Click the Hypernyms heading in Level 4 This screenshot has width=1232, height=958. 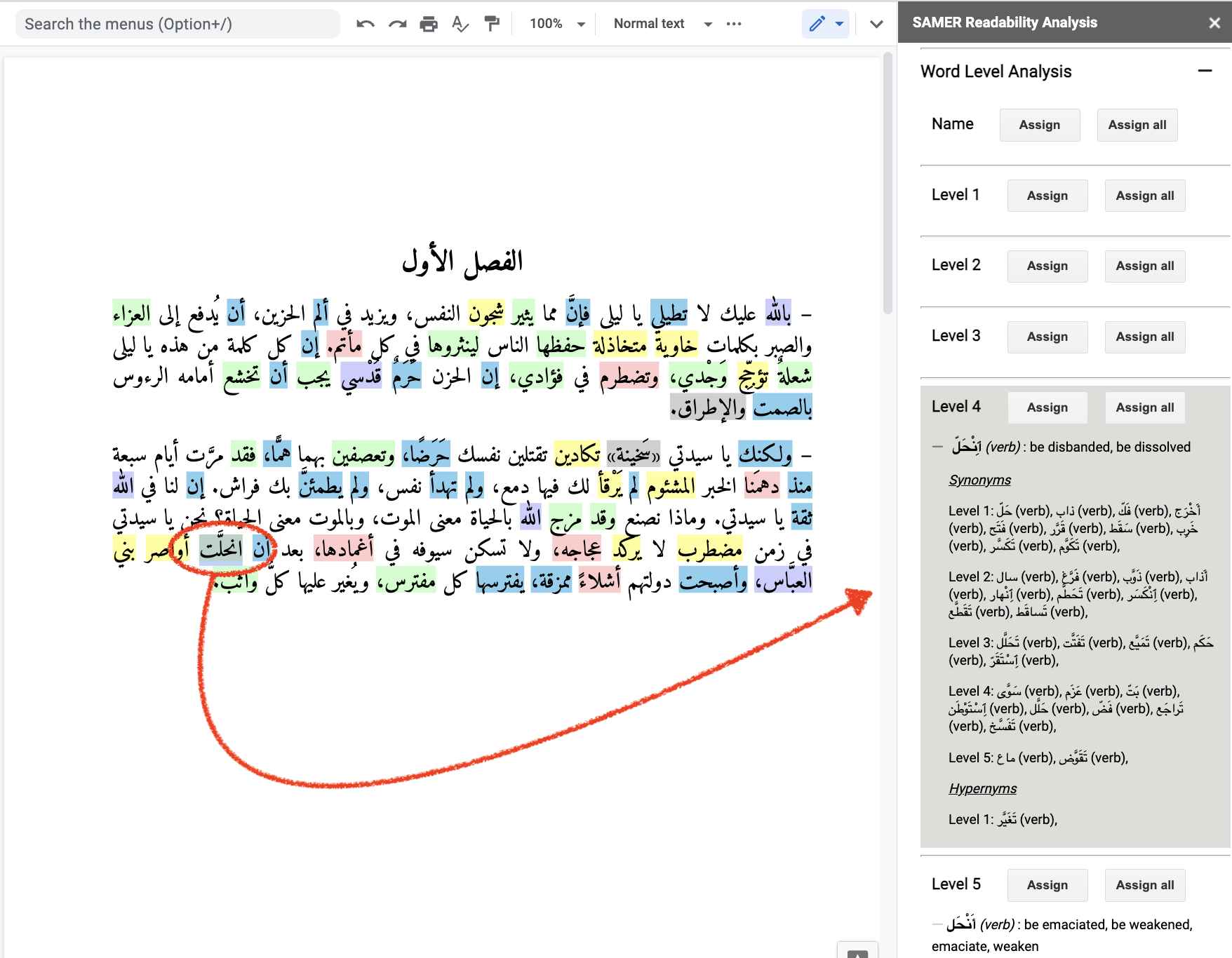[x=982, y=788]
